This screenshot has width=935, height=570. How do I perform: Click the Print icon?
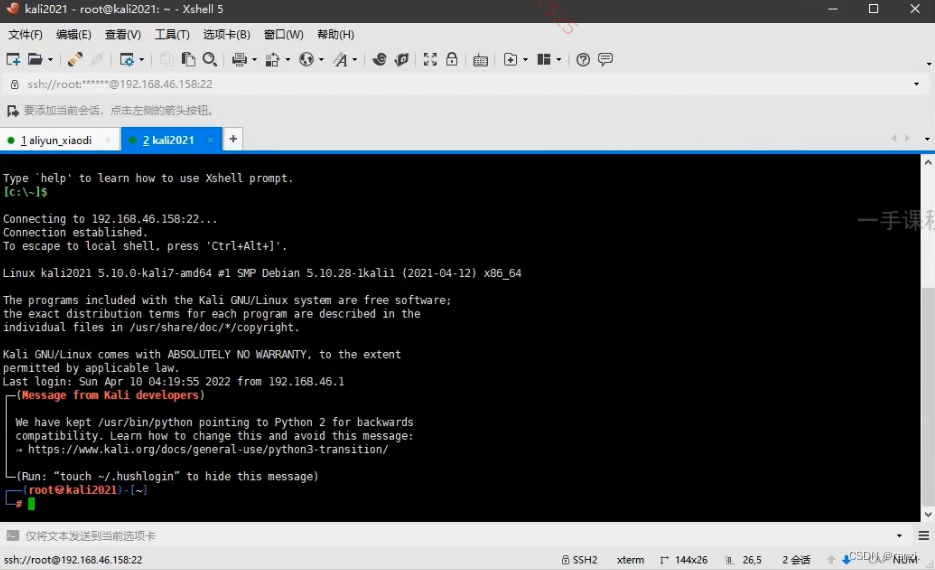pos(239,59)
